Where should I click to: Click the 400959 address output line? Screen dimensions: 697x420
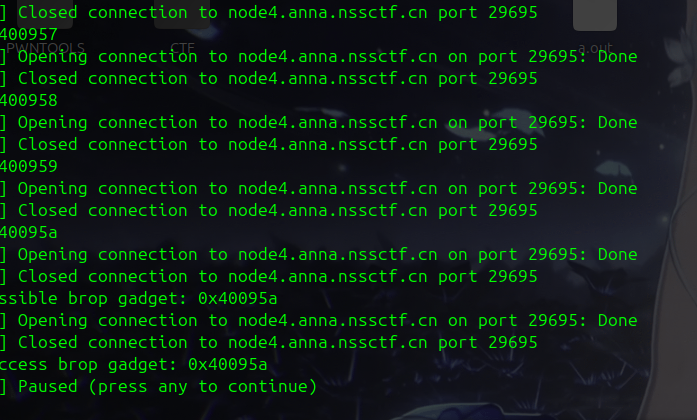point(29,166)
